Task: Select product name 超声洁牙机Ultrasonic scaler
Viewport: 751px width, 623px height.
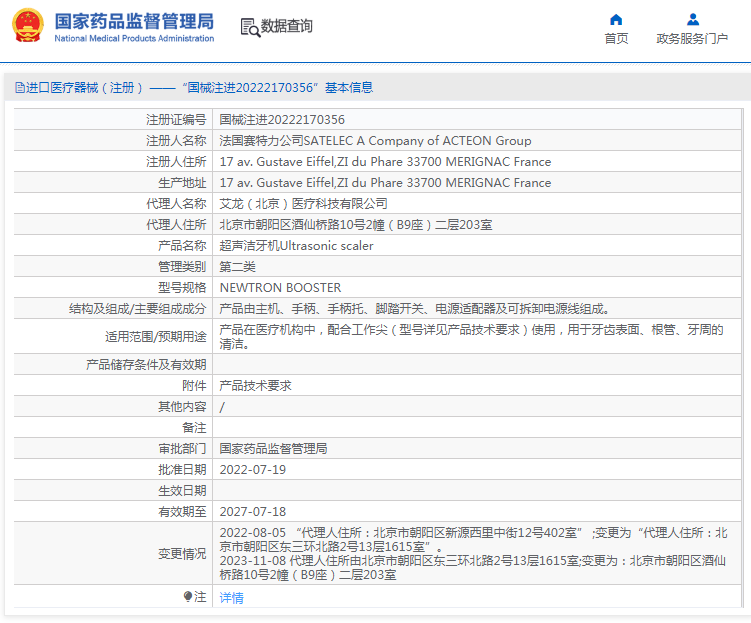Action: (296, 246)
